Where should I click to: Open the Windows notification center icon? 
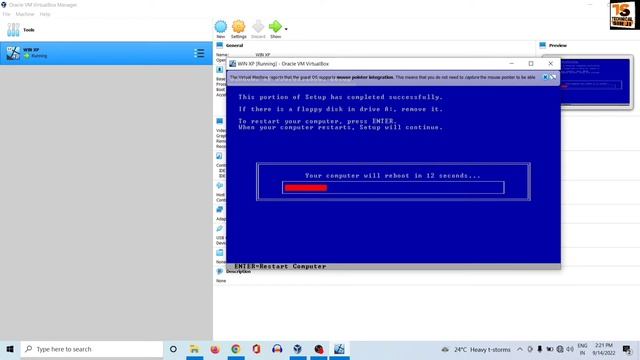pos(627,349)
